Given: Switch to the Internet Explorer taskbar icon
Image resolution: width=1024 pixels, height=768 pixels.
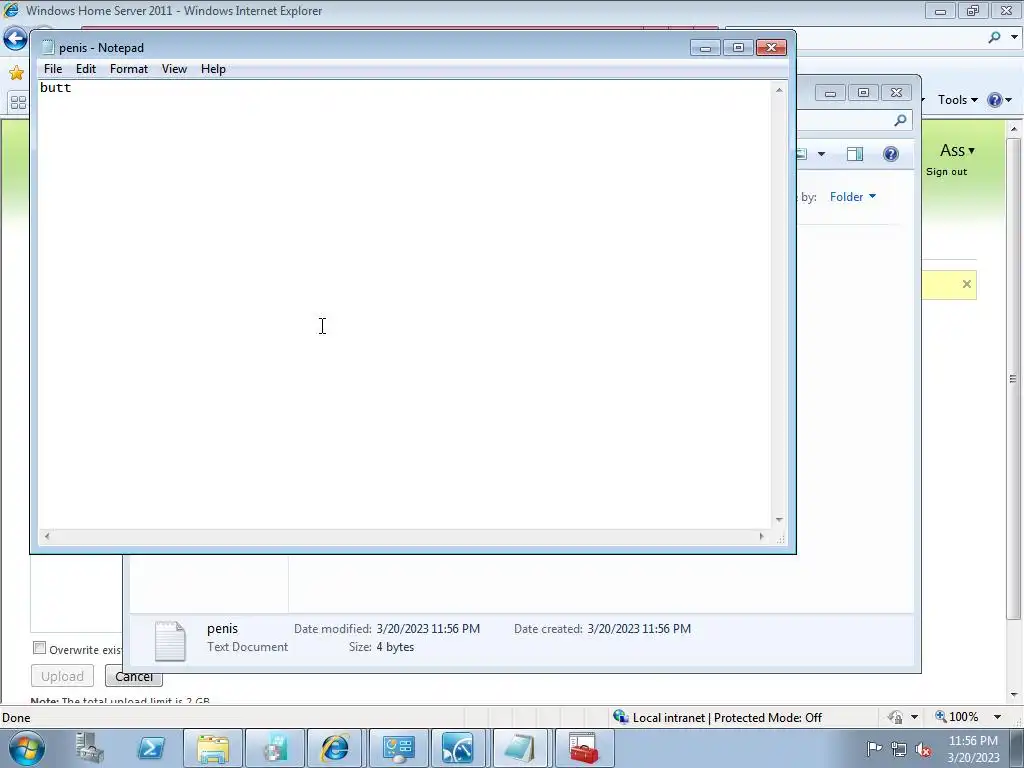Looking at the screenshot, I should click(x=334, y=748).
